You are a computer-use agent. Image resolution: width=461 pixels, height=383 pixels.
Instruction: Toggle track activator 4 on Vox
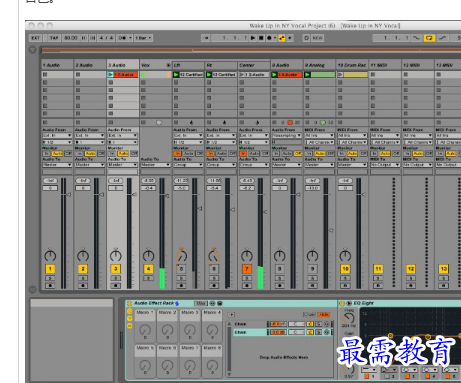(x=148, y=269)
